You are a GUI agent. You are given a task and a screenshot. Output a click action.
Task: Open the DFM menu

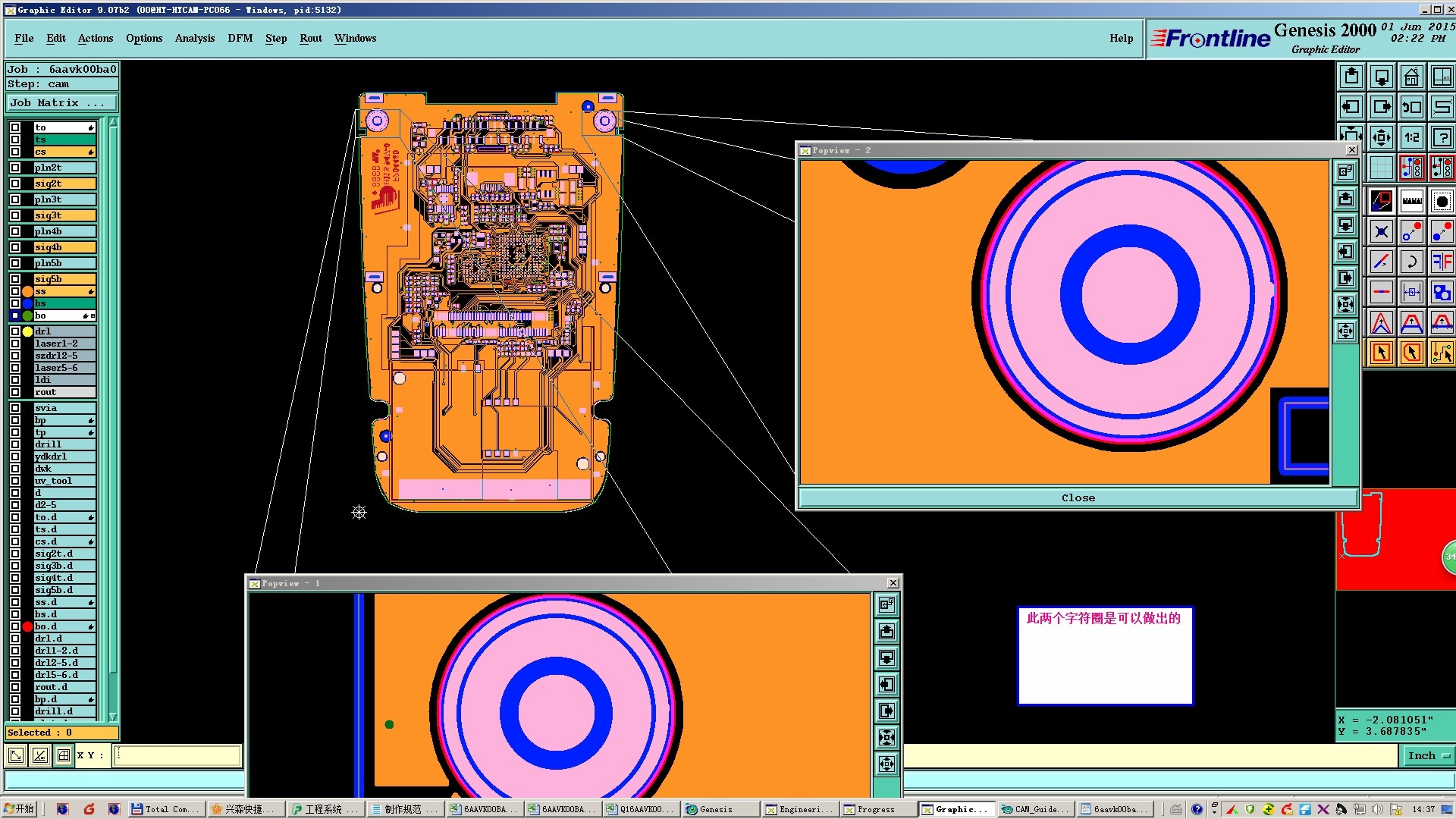pyautogui.click(x=240, y=38)
